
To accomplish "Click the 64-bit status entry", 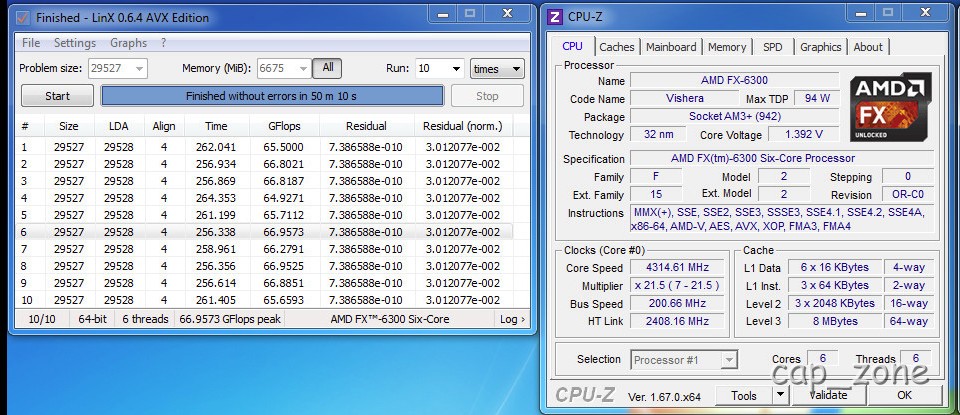I will [x=92, y=319].
